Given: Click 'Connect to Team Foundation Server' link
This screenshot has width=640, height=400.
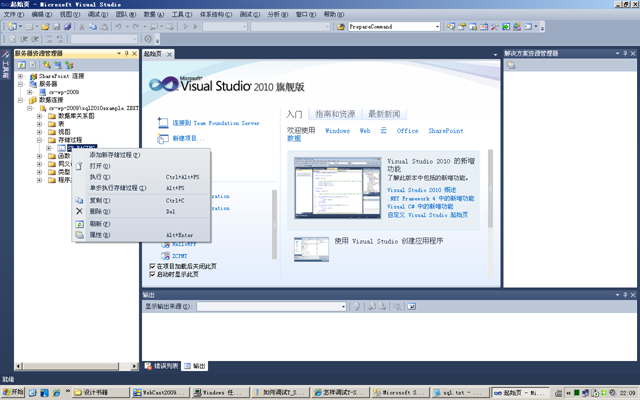Looking at the screenshot, I should [x=216, y=123].
